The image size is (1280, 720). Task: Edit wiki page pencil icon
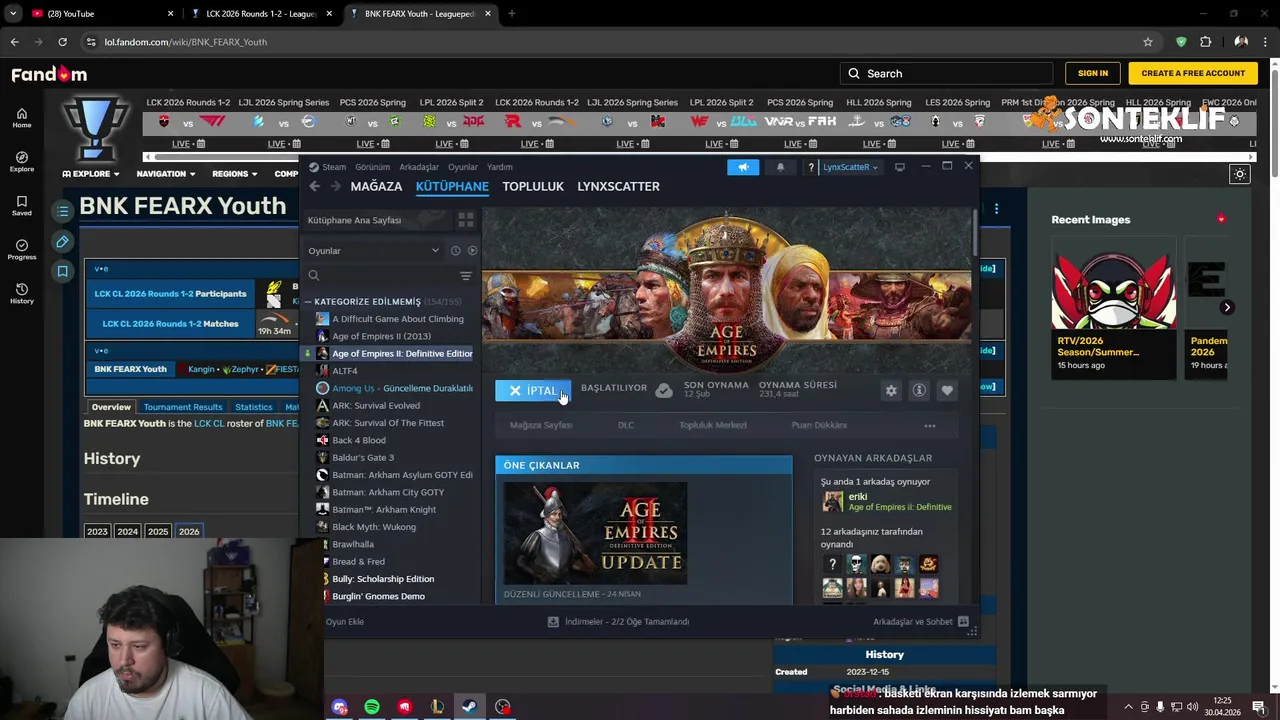click(62, 241)
